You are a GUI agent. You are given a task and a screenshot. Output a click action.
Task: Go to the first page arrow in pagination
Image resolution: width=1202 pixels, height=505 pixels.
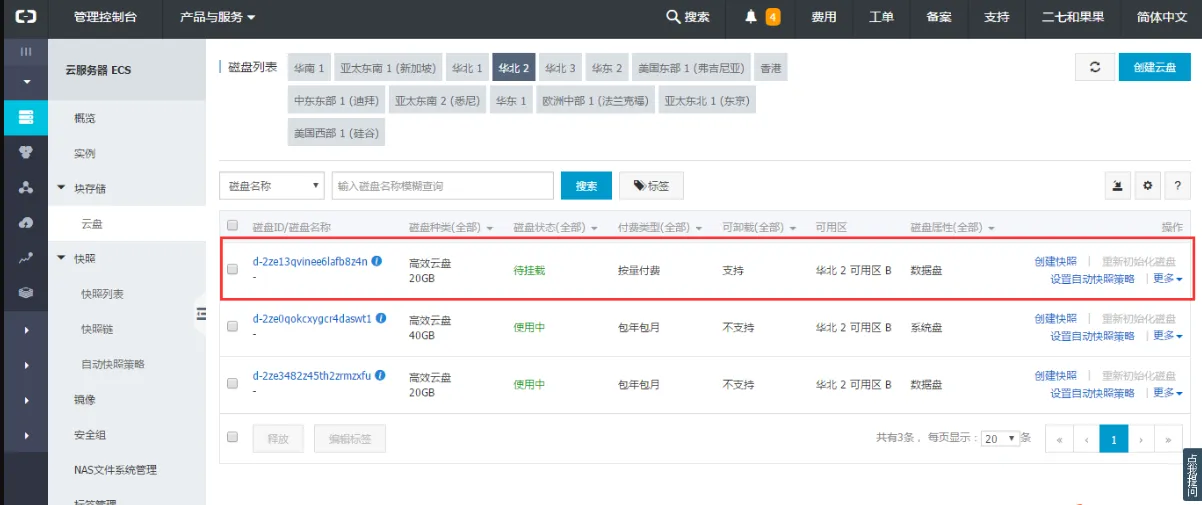(1058, 439)
